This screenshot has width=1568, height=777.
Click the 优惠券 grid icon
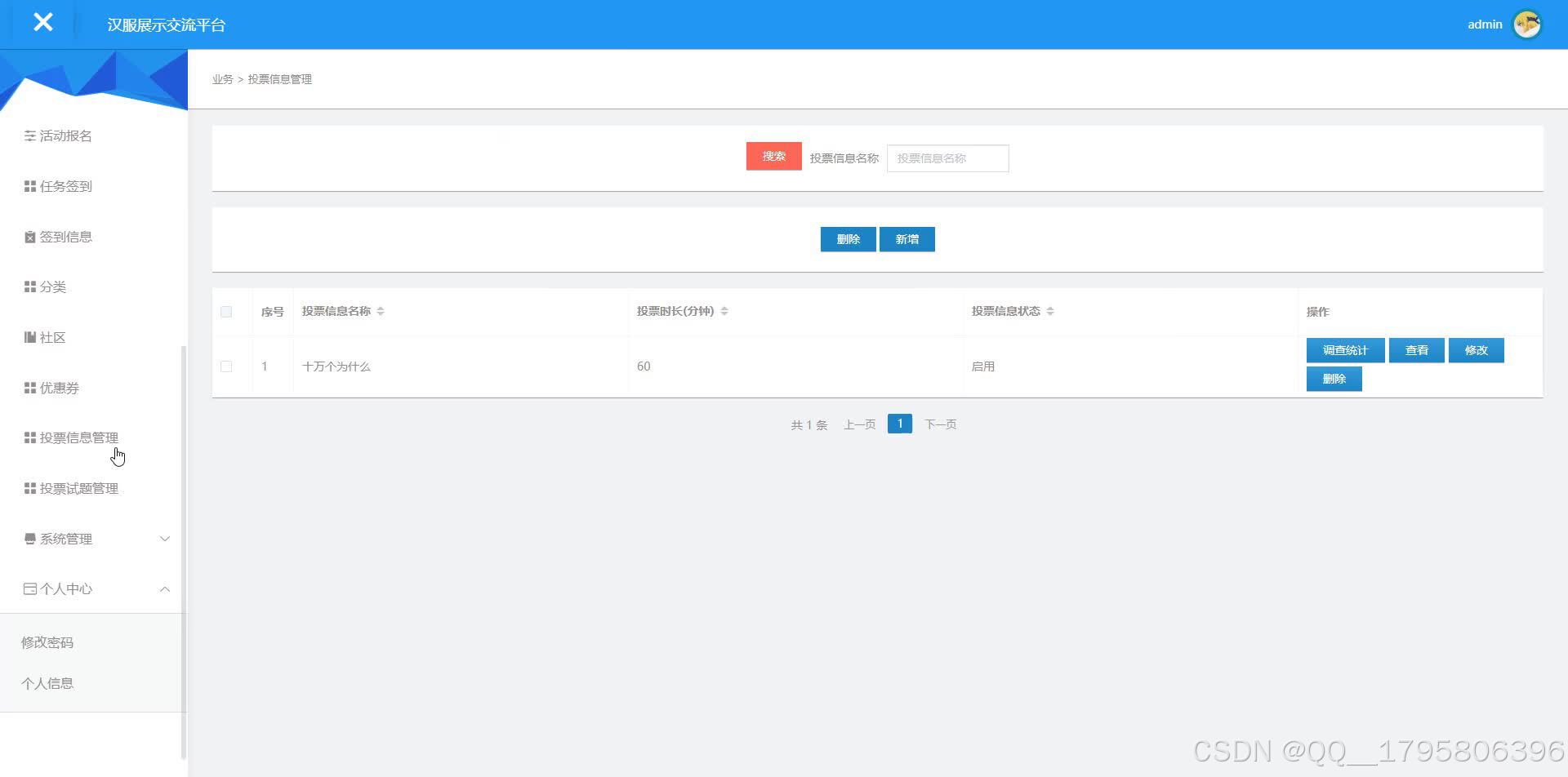[x=29, y=388]
